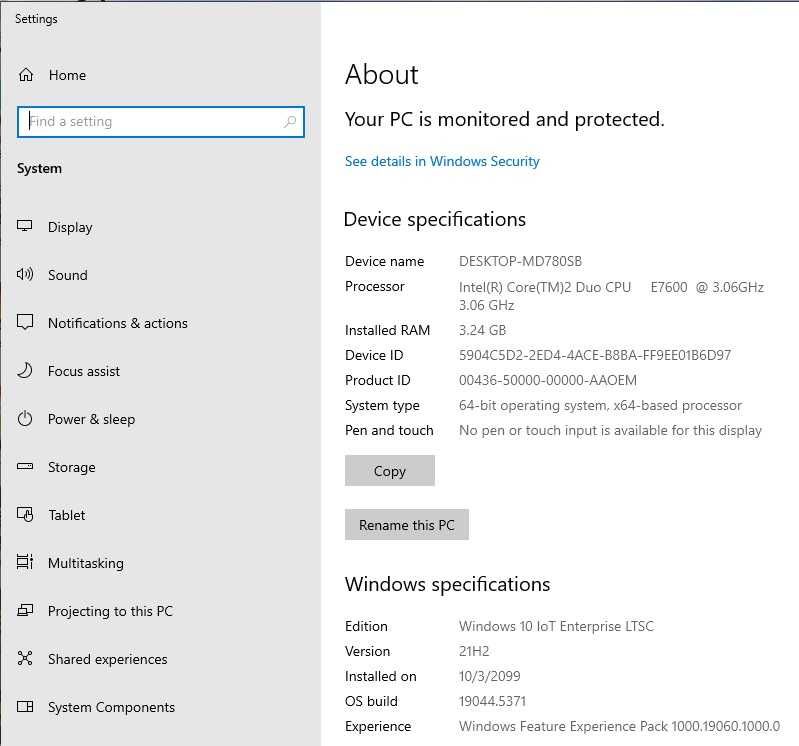Click the Projecting to this PC icon

point(25,610)
